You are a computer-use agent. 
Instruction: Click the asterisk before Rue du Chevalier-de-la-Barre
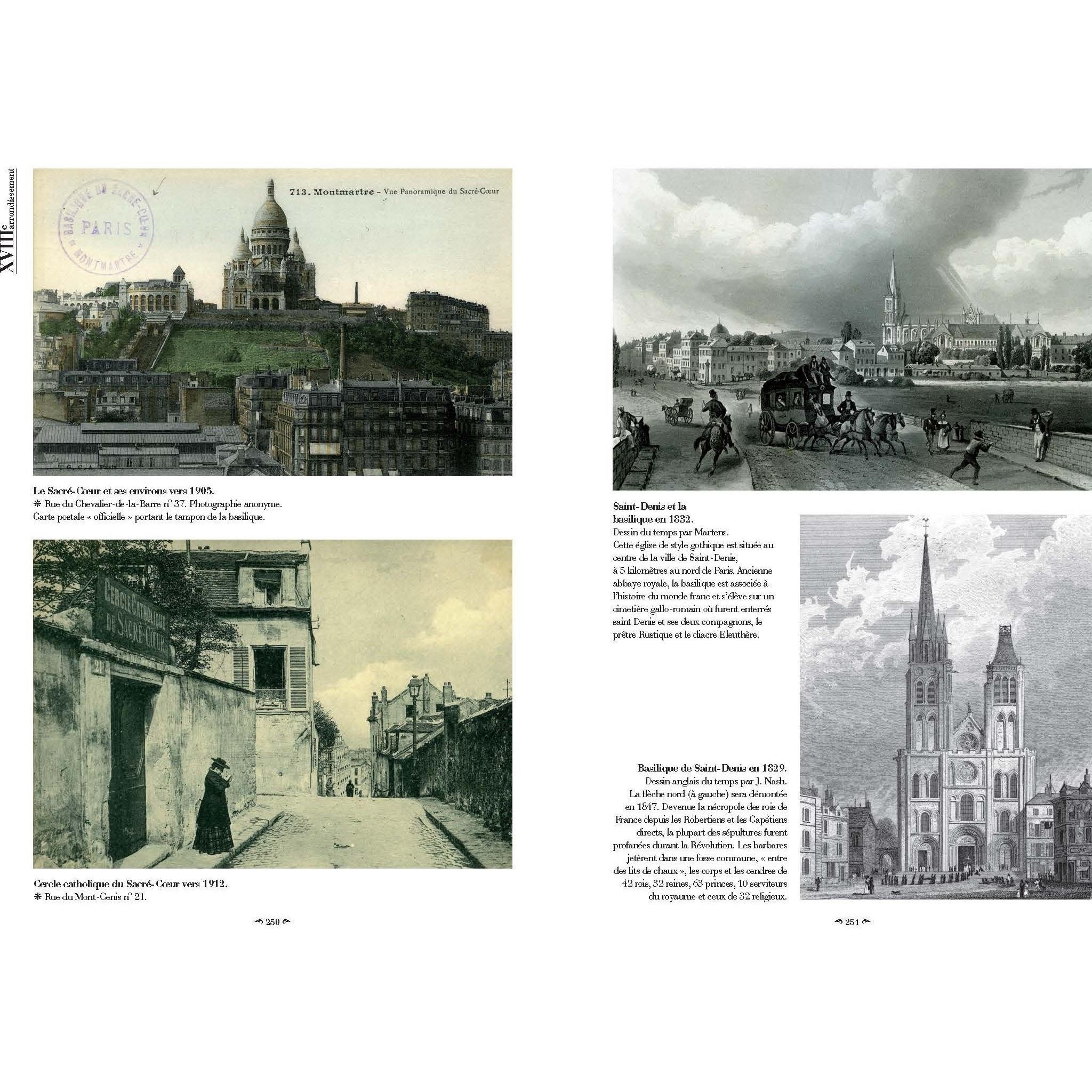tap(38, 503)
